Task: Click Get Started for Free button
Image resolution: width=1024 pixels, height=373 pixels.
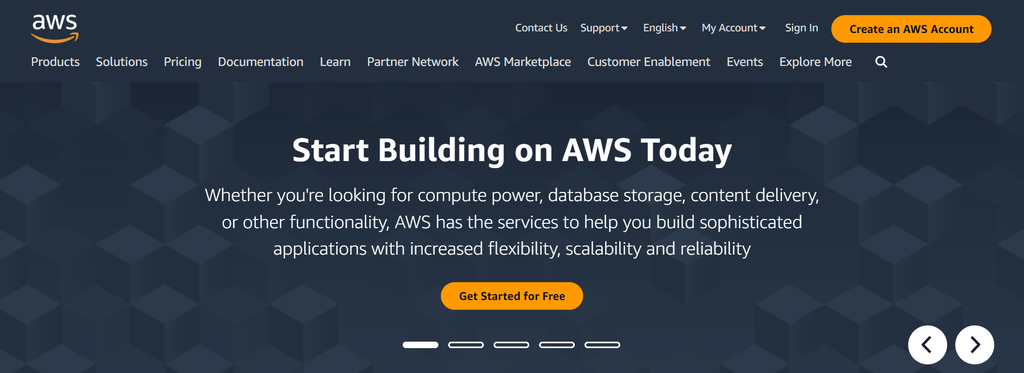Action: click(x=512, y=296)
